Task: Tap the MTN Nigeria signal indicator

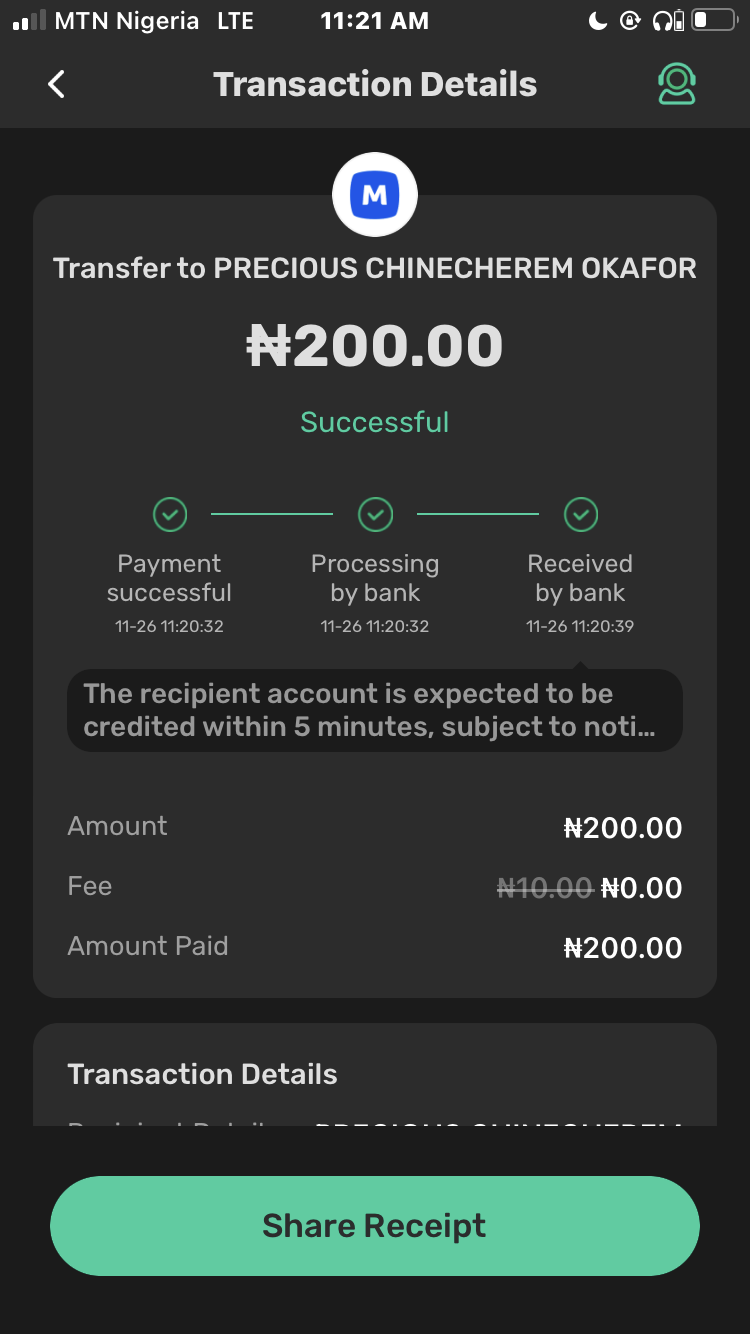Action: point(30,21)
